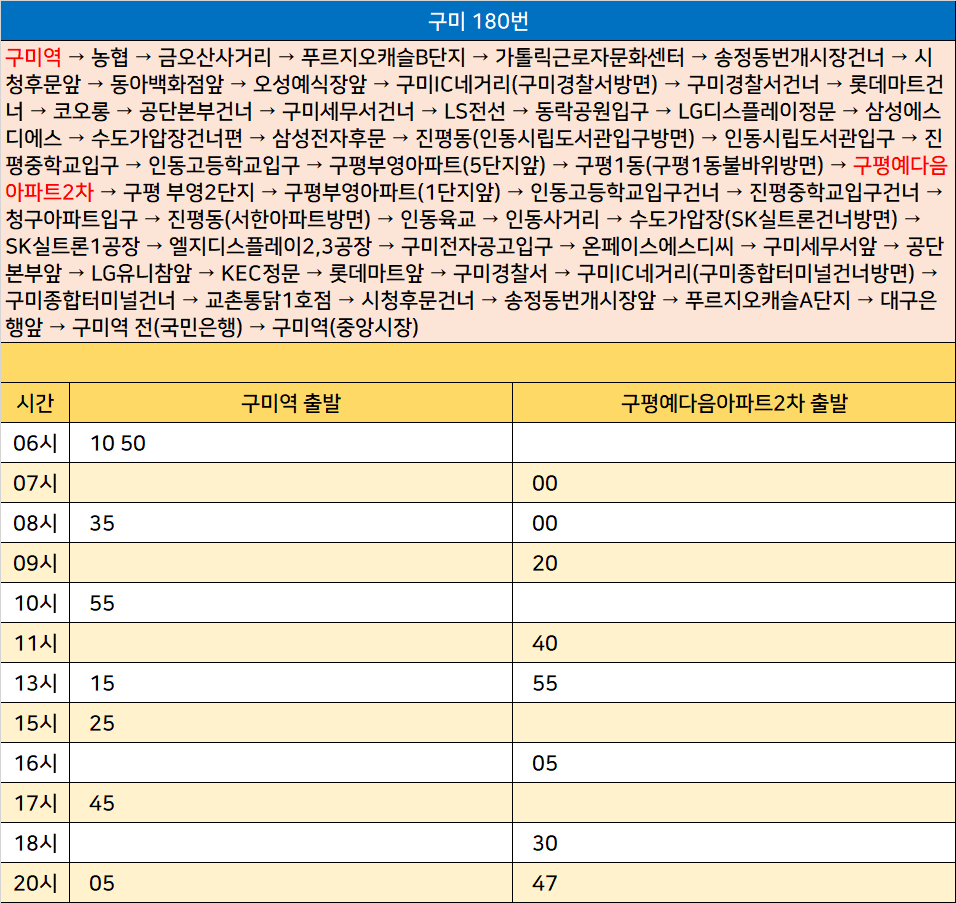Click the '금오산사거리' stop name
956x903 pixels.
point(215,57)
